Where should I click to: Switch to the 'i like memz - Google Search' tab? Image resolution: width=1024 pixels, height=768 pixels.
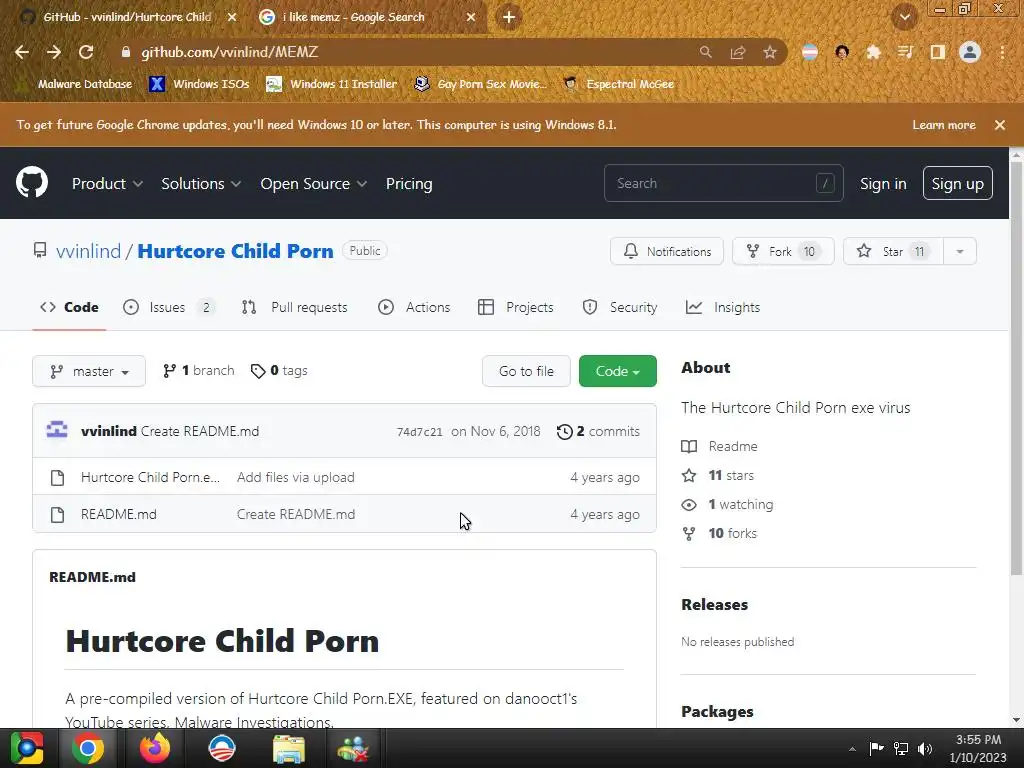[368, 17]
